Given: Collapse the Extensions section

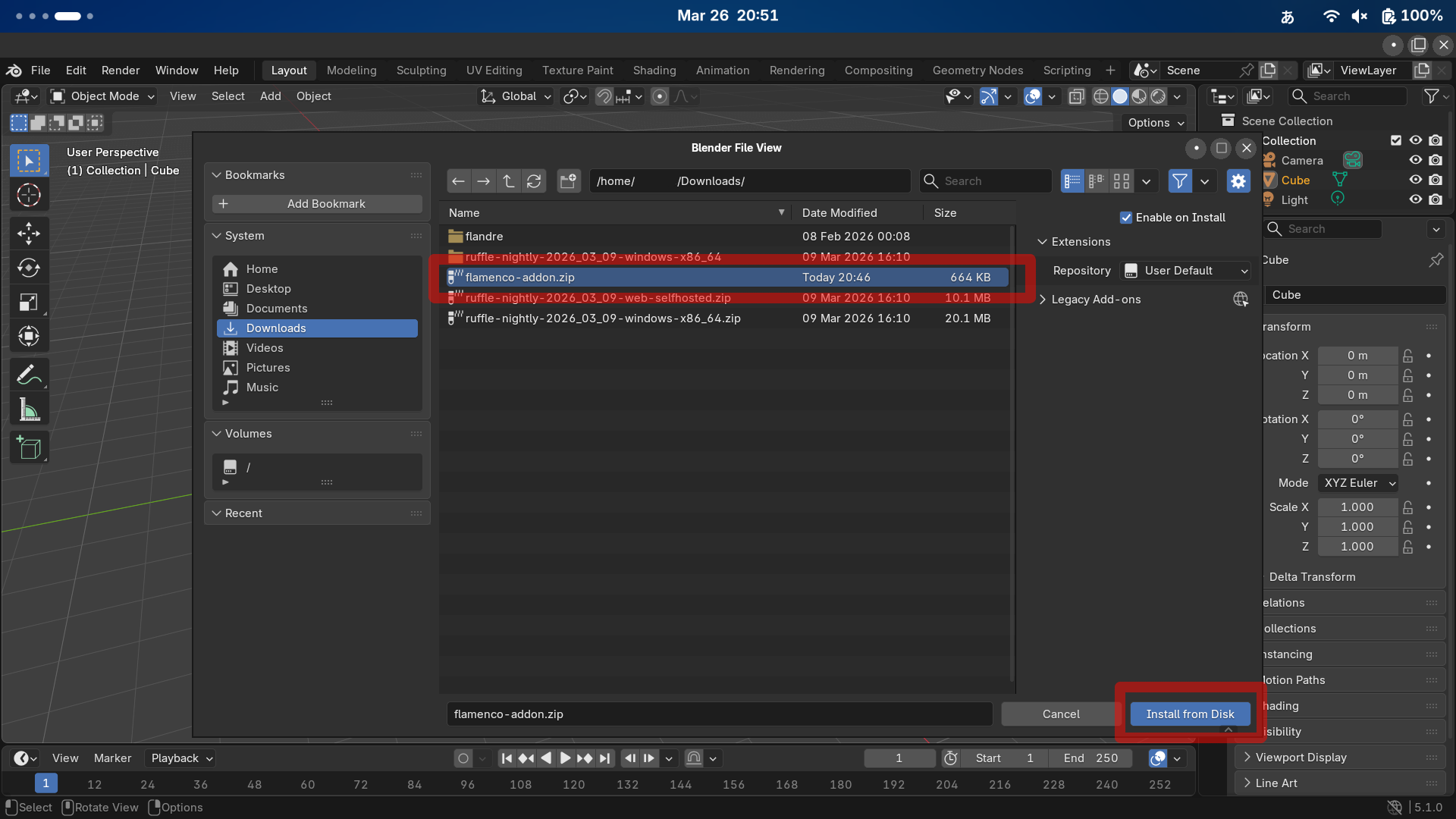Looking at the screenshot, I should (1043, 242).
